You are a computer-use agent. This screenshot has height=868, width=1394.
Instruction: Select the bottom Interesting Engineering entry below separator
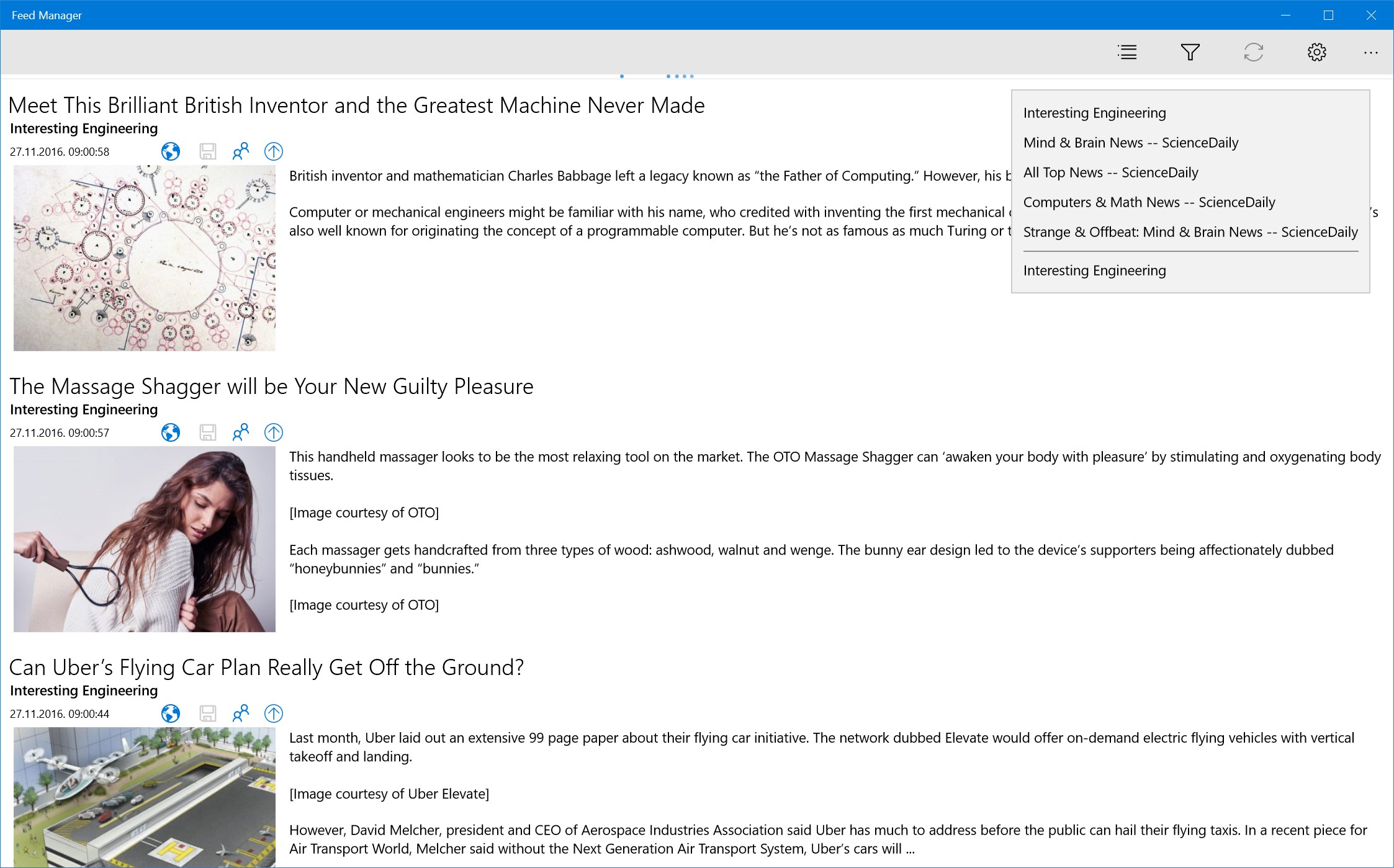pos(1094,271)
